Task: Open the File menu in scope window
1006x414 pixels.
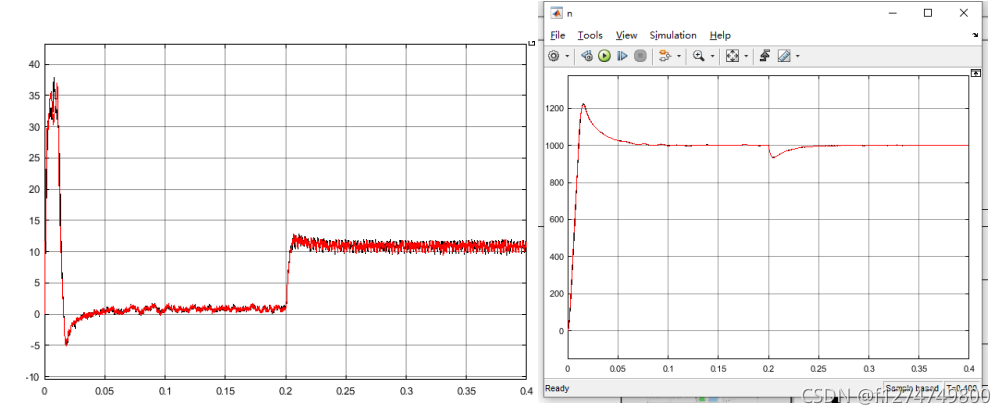Action: click(x=558, y=35)
